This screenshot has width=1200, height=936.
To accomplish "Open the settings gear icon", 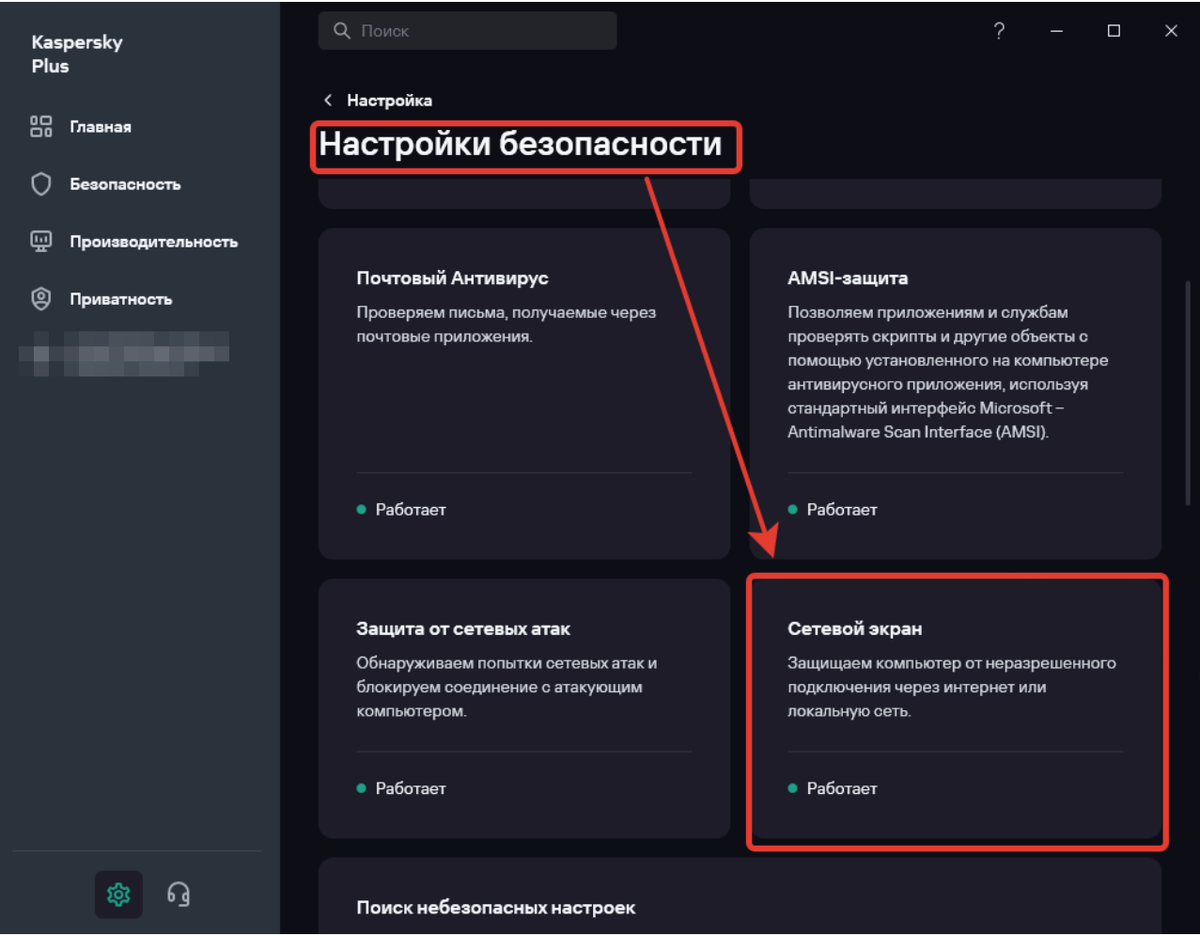I will pyautogui.click(x=118, y=894).
